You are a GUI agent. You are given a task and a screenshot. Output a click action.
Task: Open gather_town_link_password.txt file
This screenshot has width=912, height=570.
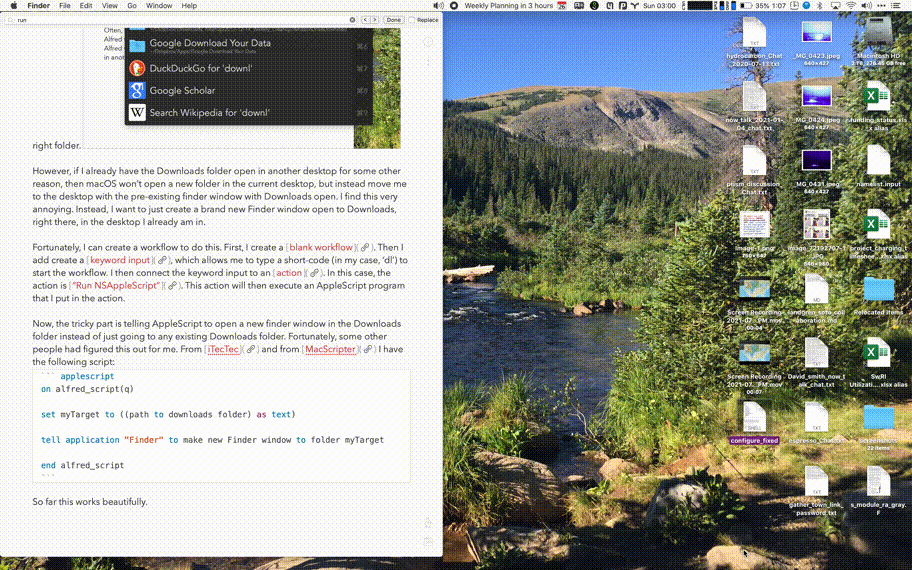click(x=817, y=480)
